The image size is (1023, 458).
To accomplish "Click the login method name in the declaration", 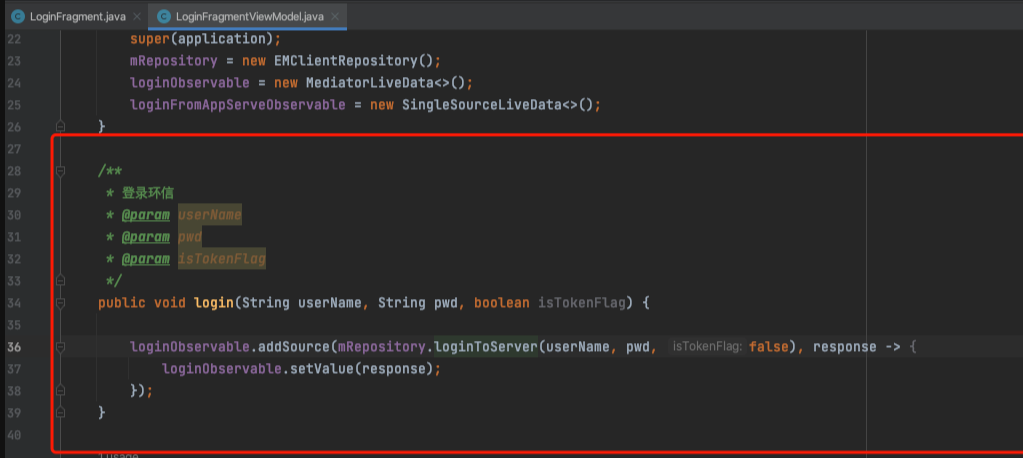I will (x=214, y=303).
